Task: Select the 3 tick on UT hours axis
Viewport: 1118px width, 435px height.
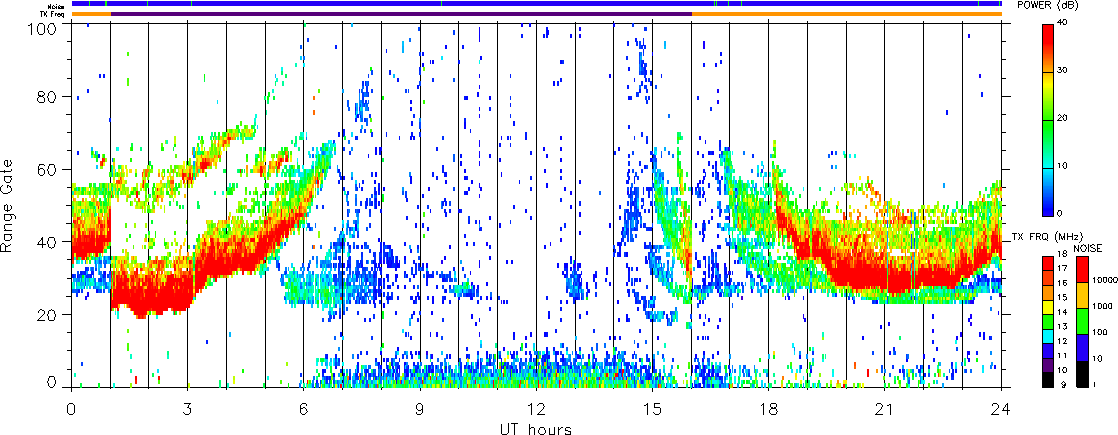Action: [188, 409]
